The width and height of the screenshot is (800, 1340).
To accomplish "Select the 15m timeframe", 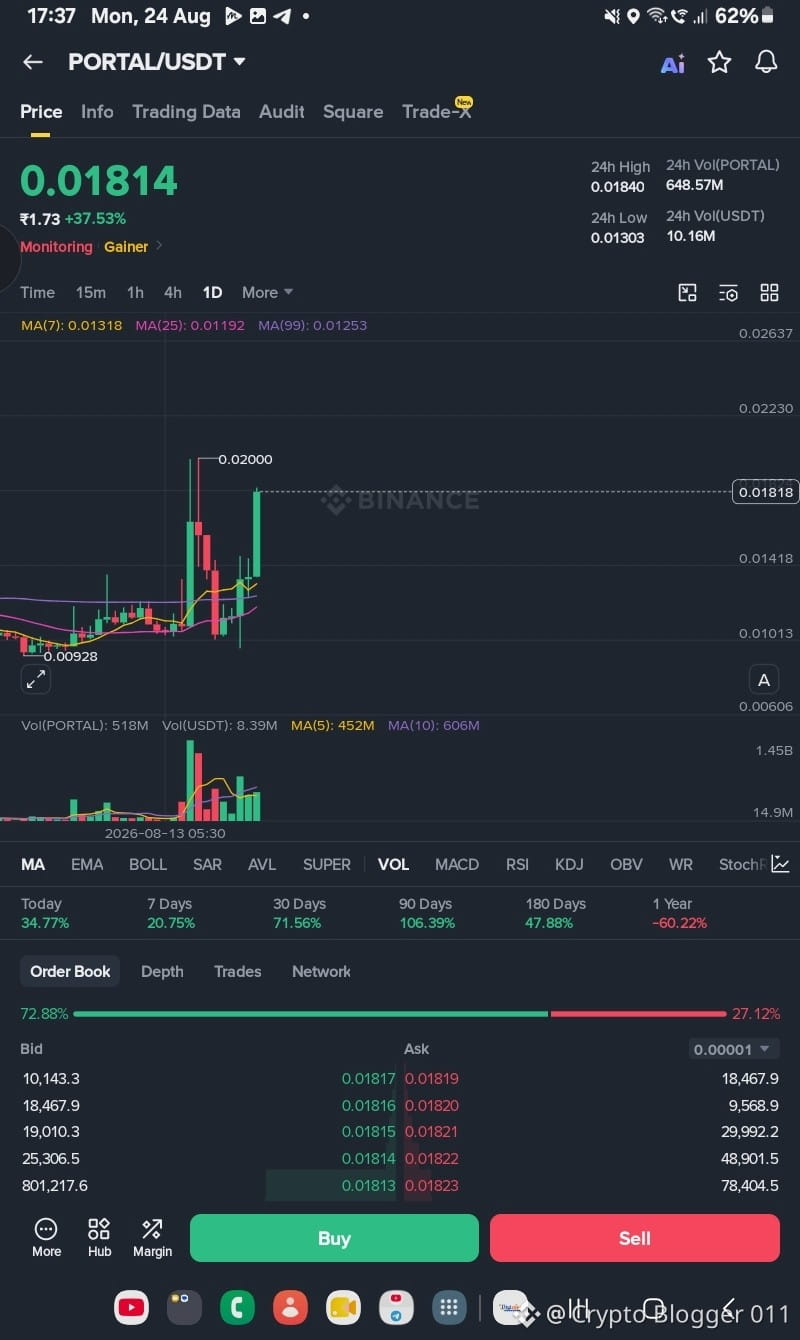I will [91, 293].
